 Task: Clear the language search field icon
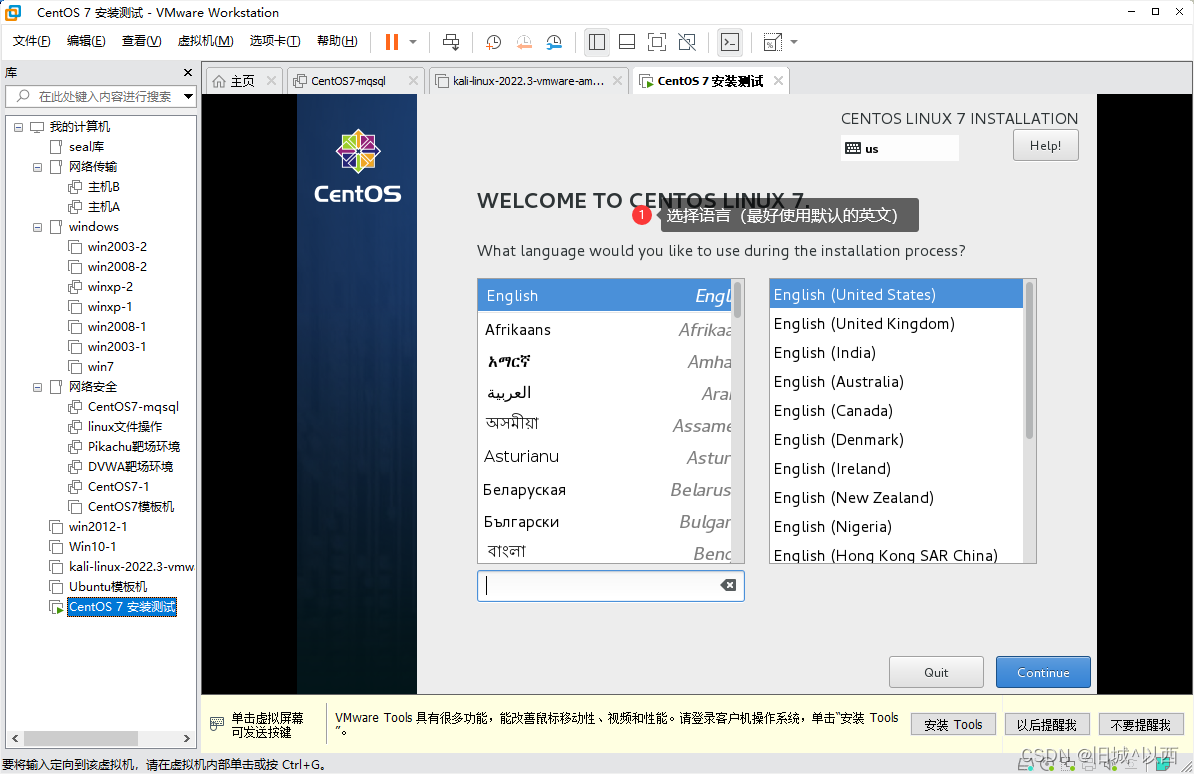point(729,585)
